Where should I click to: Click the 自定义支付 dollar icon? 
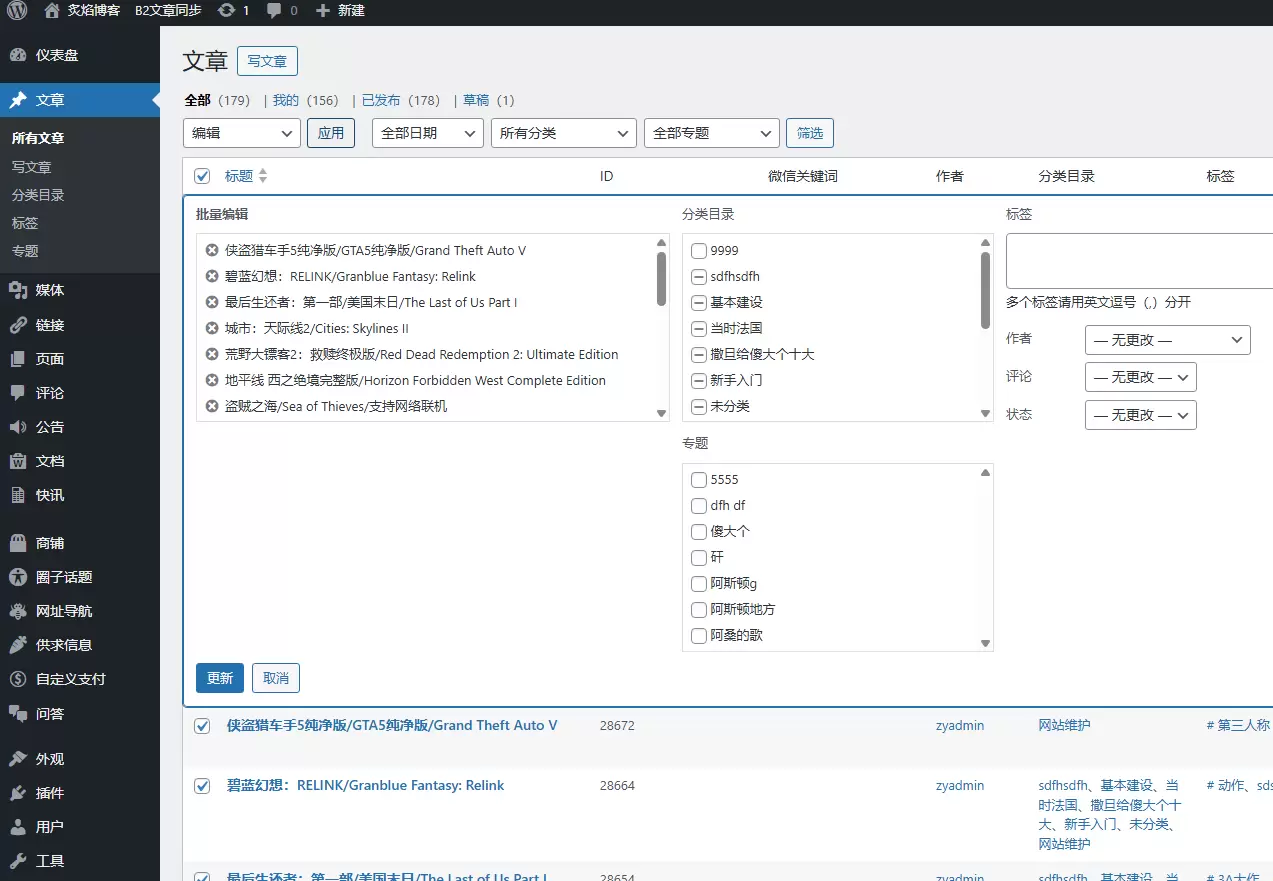pos(18,679)
